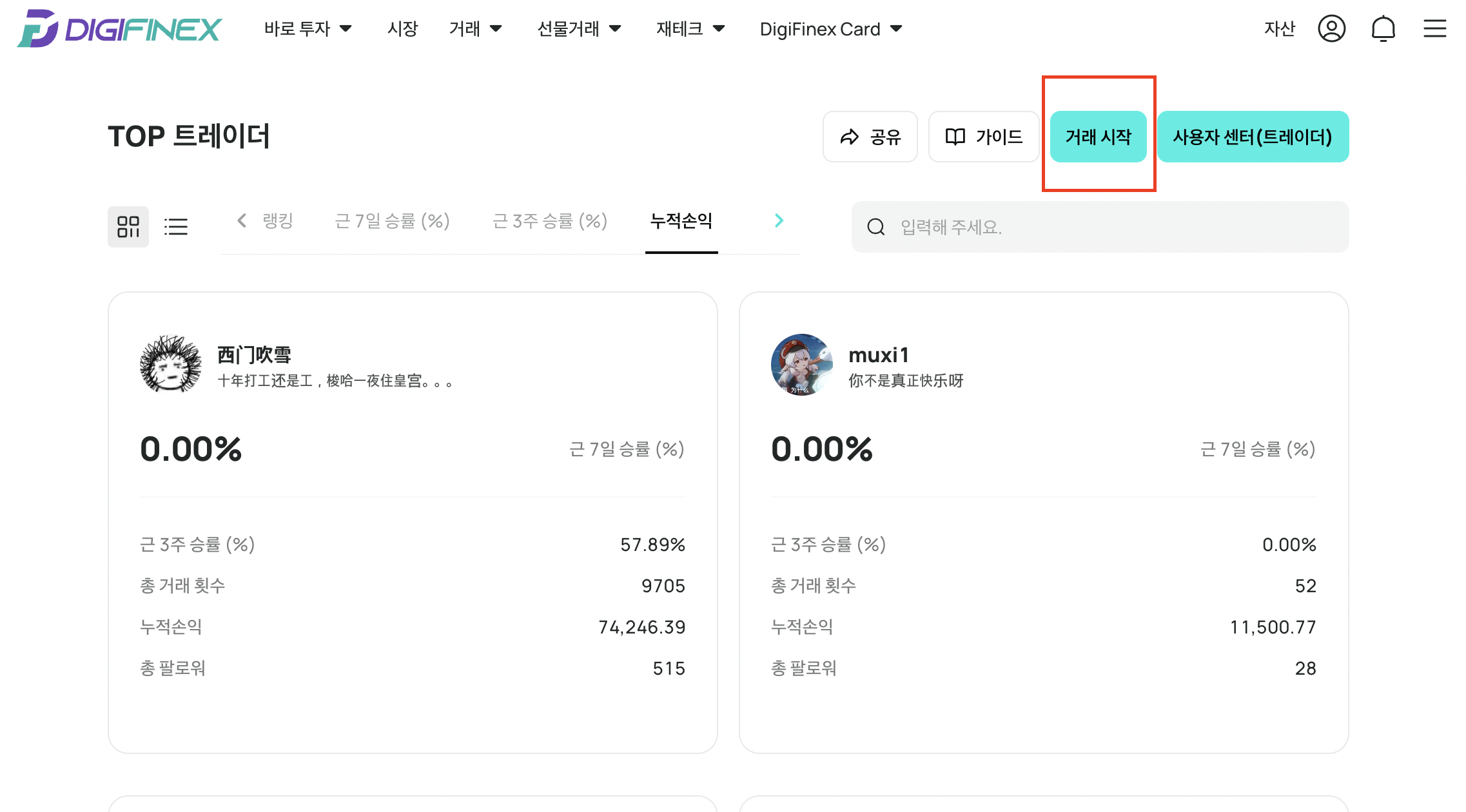
Task: Open avatar of trader muxi1
Action: (801, 364)
